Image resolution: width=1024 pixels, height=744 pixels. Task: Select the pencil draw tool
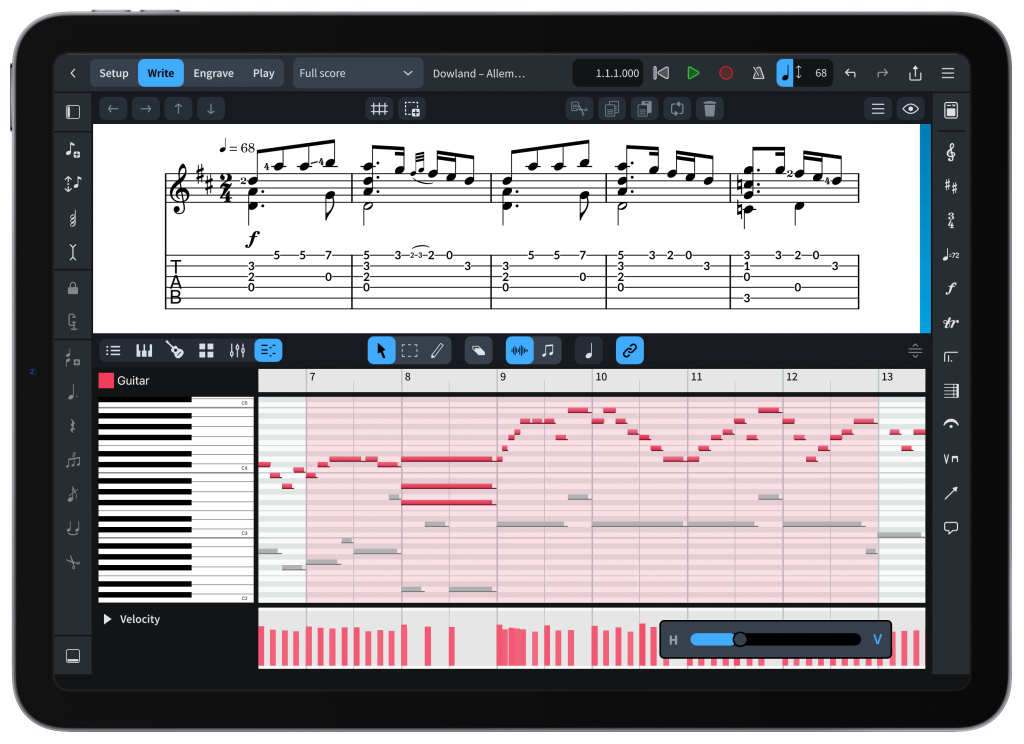point(437,350)
